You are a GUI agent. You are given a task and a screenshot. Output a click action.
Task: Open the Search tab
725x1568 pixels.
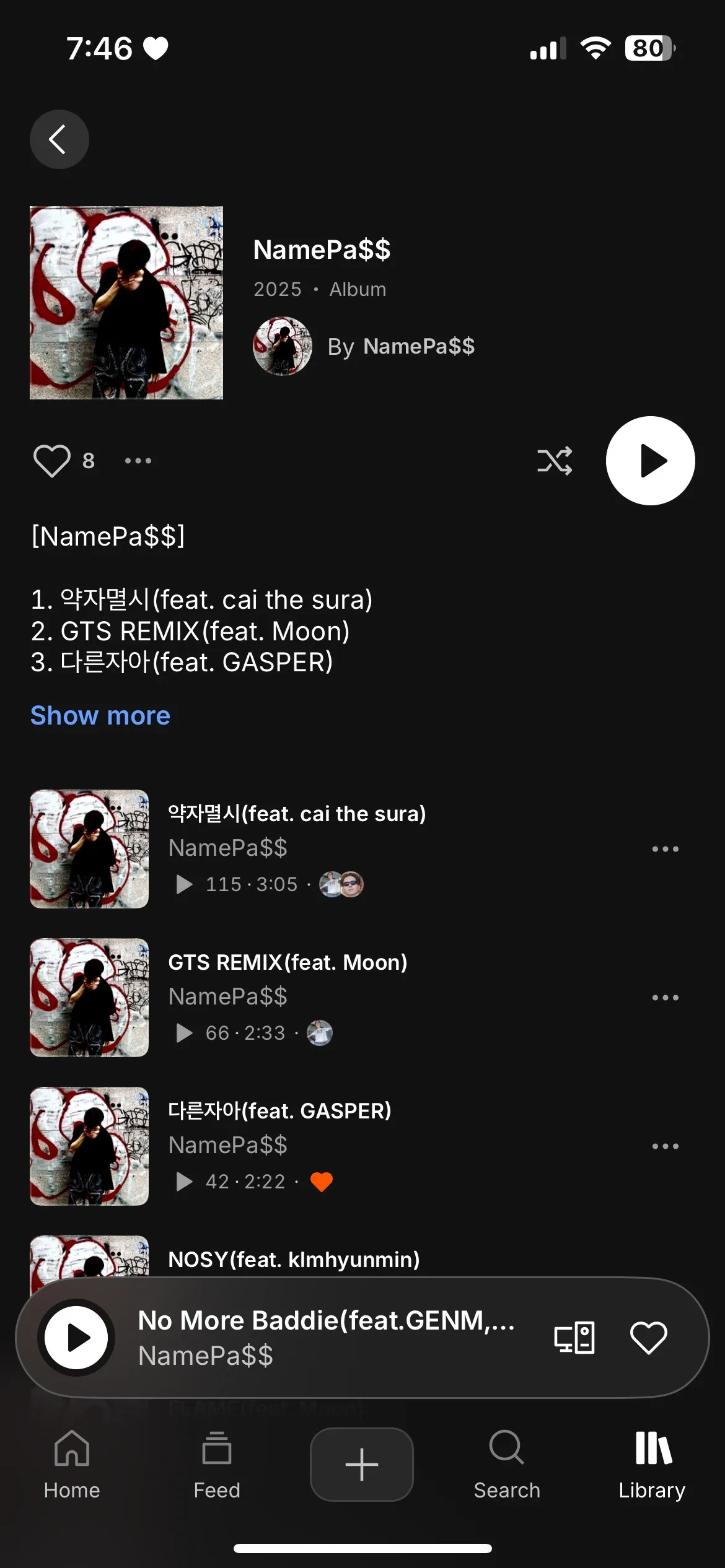tap(507, 1465)
